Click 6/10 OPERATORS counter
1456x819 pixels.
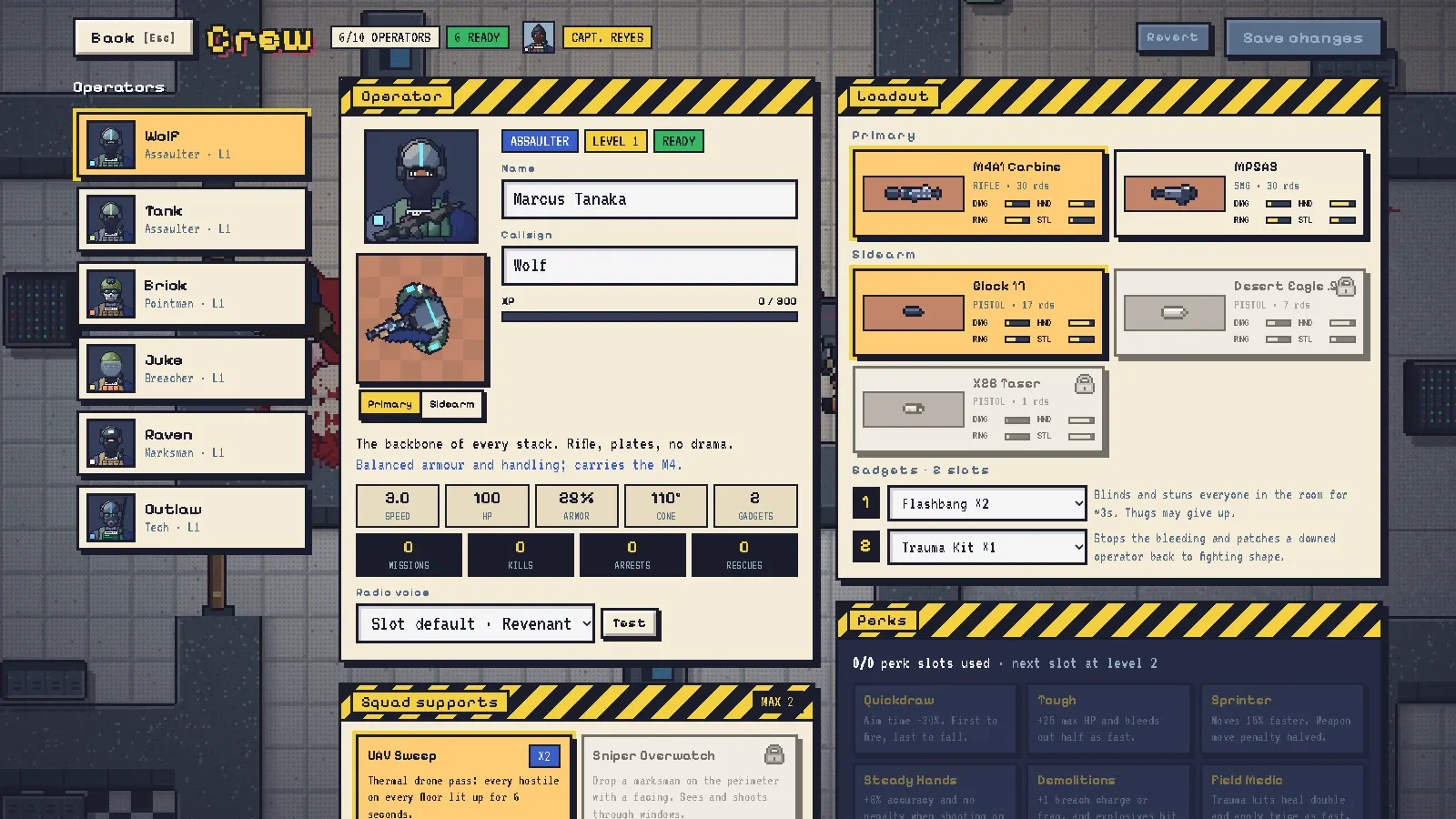pos(384,37)
